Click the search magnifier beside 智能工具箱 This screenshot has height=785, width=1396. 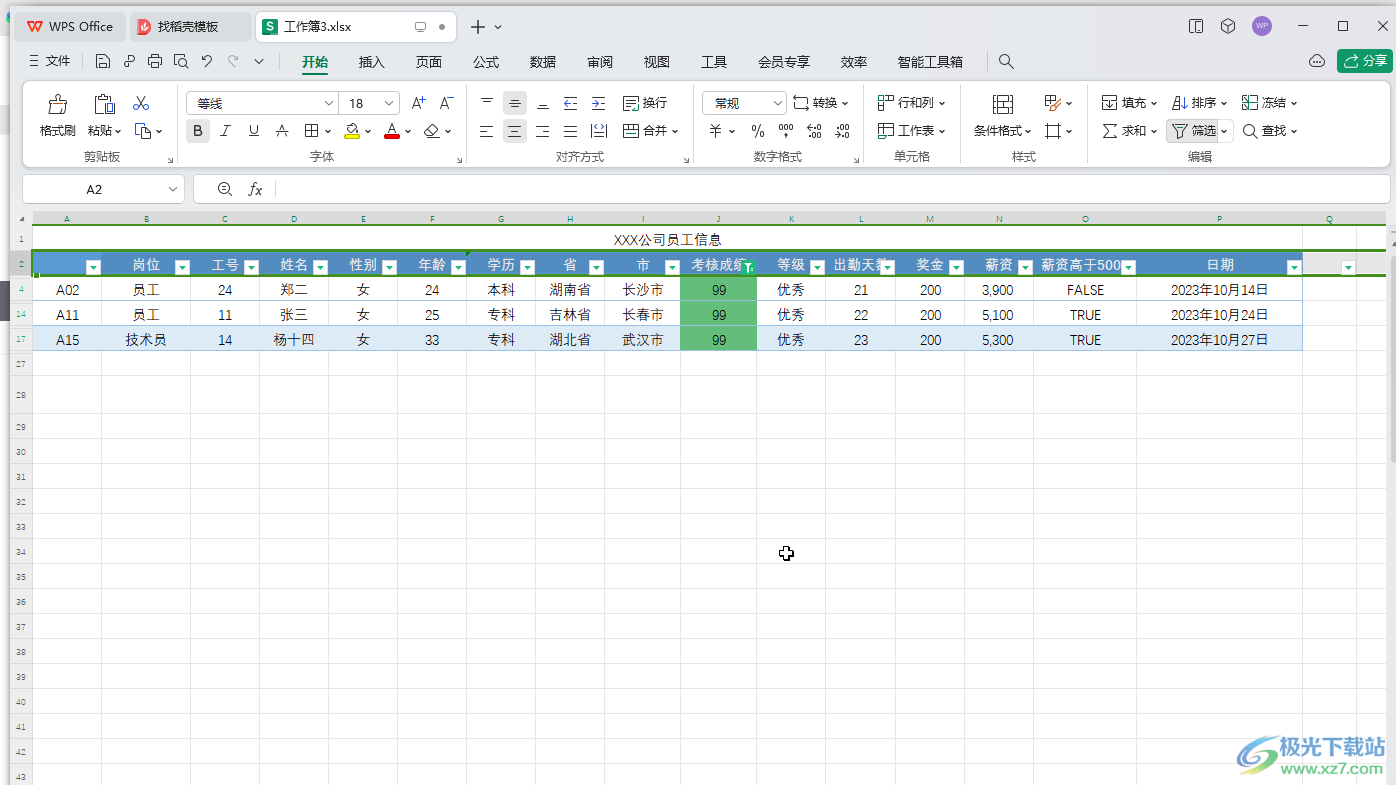[1006, 62]
